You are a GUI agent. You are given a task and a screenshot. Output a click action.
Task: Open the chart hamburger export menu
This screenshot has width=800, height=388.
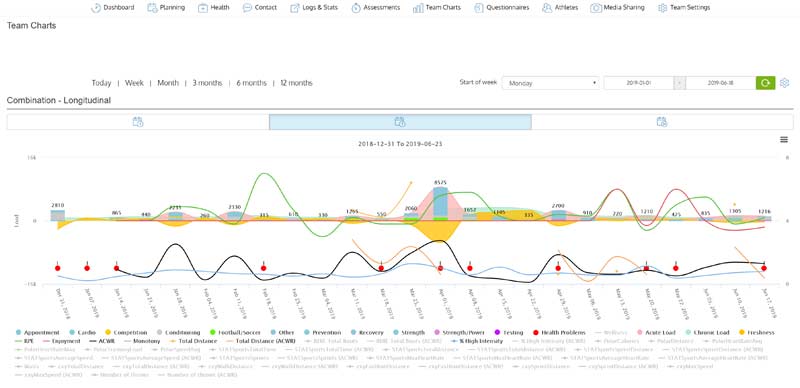point(784,140)
